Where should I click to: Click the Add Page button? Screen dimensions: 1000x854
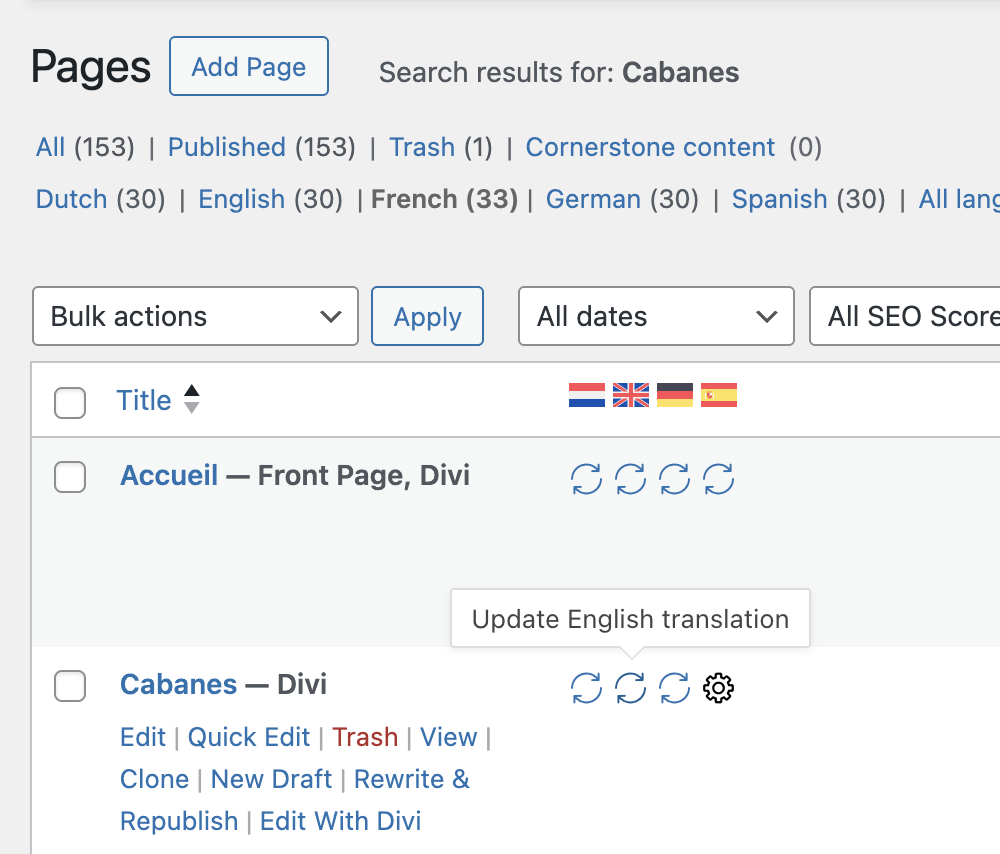(x=249, y=66)
